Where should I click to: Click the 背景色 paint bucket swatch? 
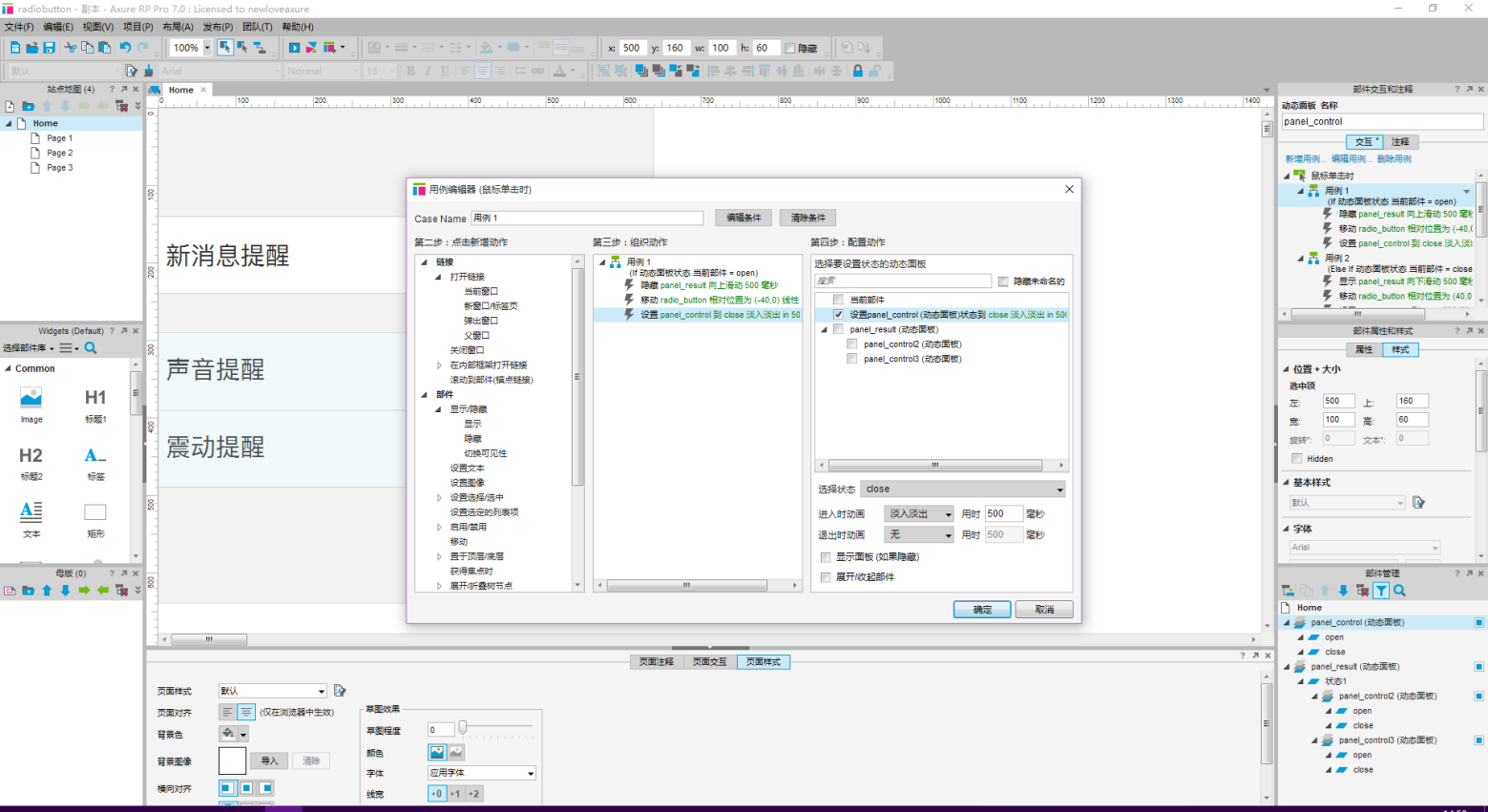pos(228,734)
